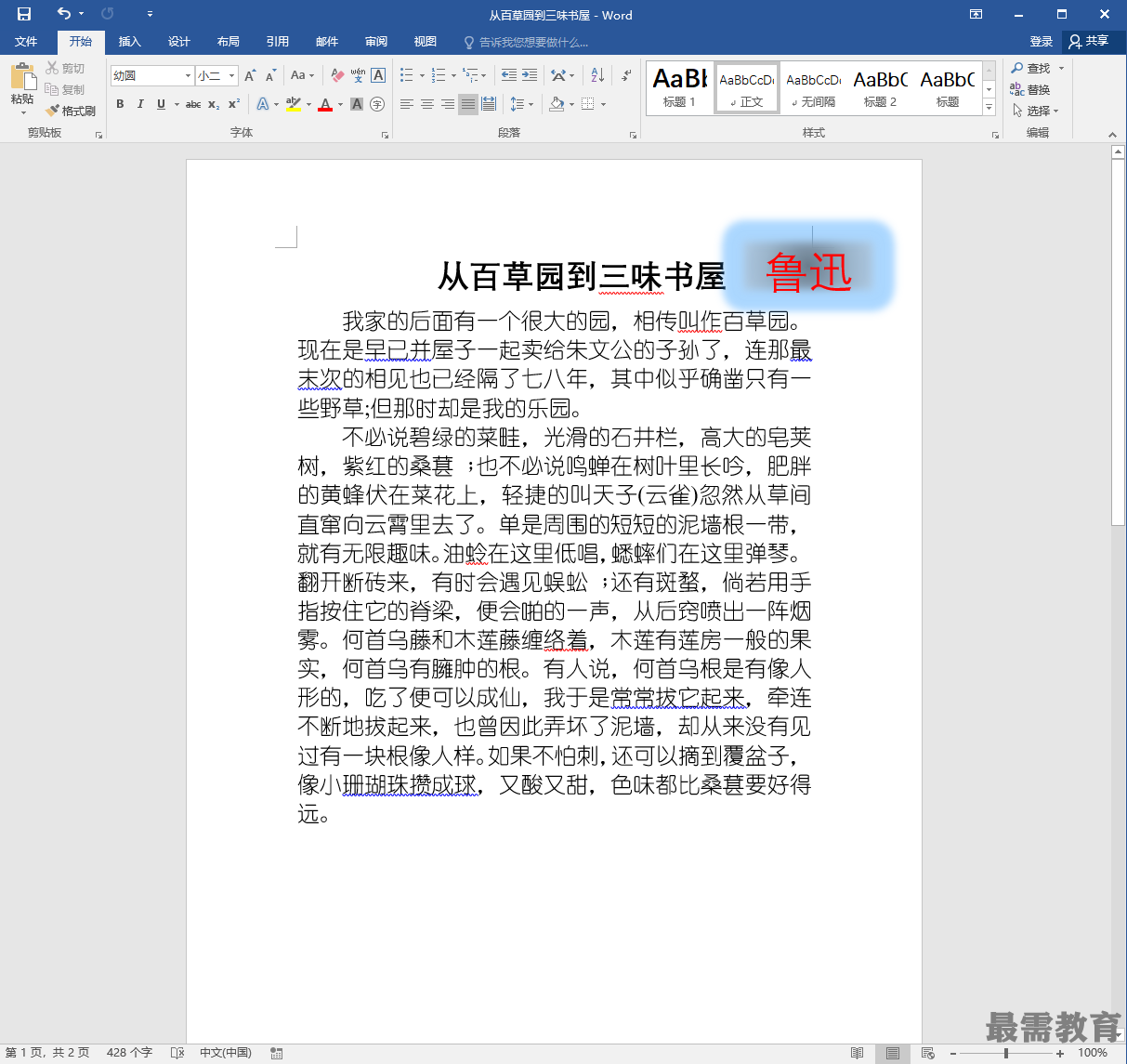Switch to the 插入 (Insert) tab
1127x1064 pixels.
coord(130,42)
